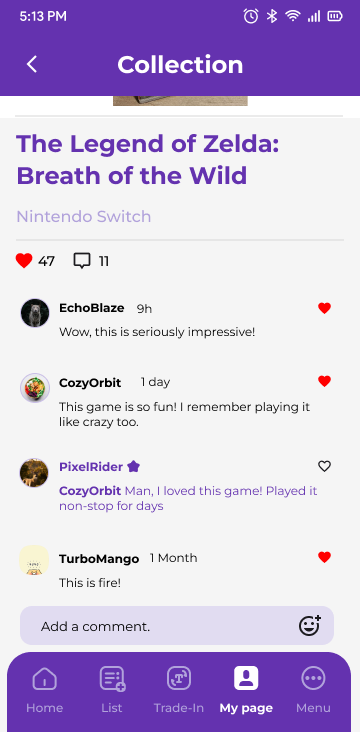Tap the back arrow in Collection header

(32, 64)
